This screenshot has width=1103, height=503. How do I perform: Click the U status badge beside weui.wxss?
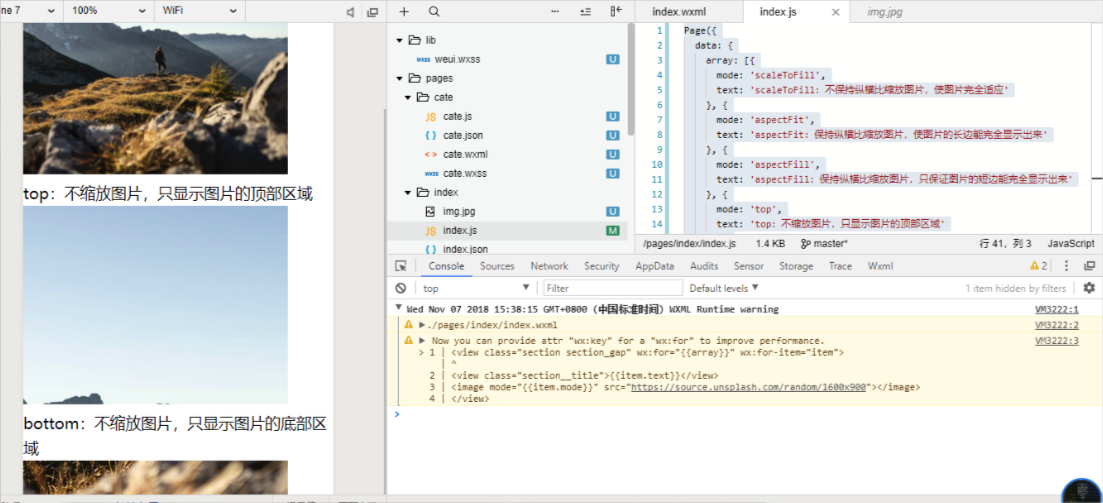pyautogui.click(x=613, y=59)
